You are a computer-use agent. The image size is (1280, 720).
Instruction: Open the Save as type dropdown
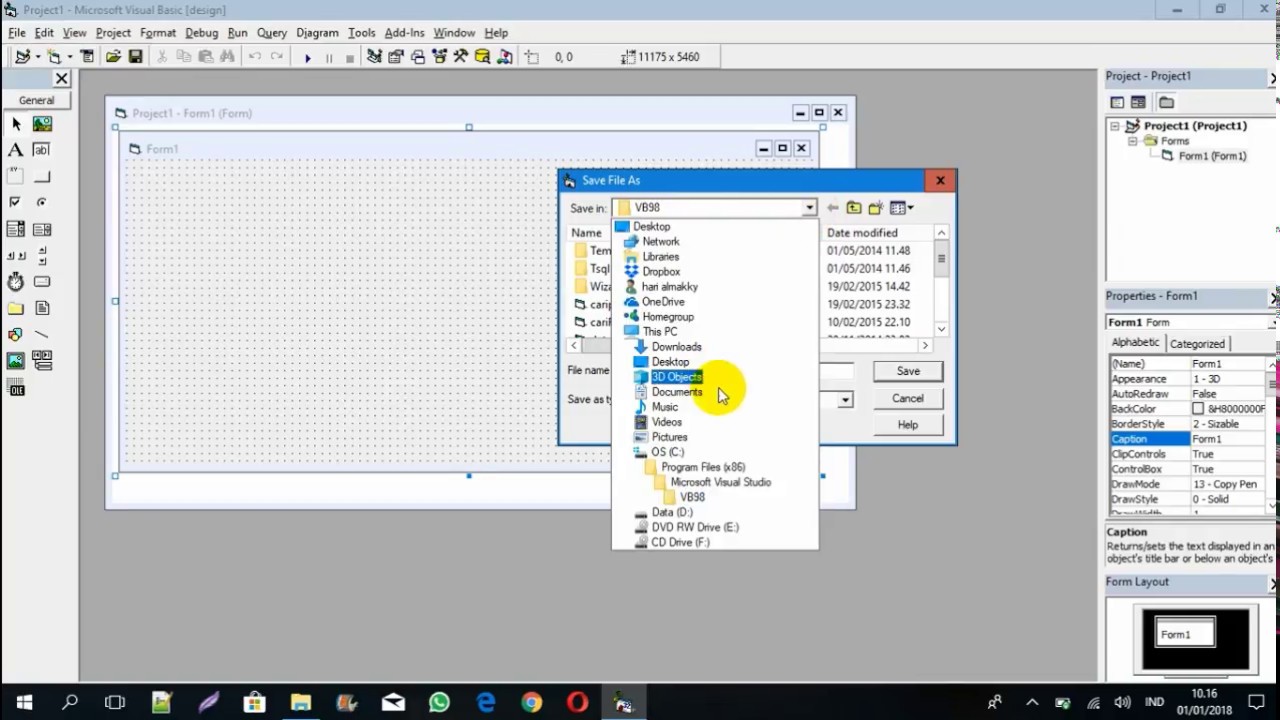(x=845, y=400)
